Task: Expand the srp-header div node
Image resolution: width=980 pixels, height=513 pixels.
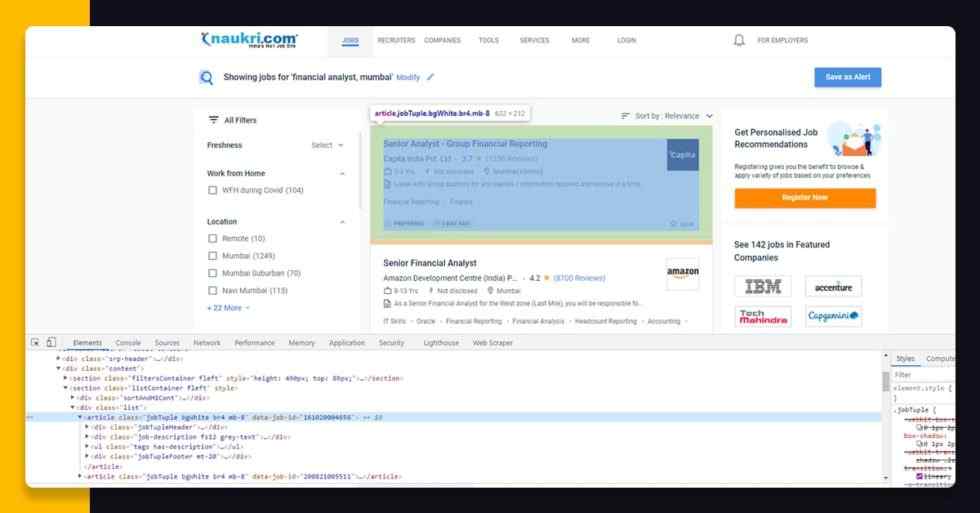Action: (x=58, y=359)
